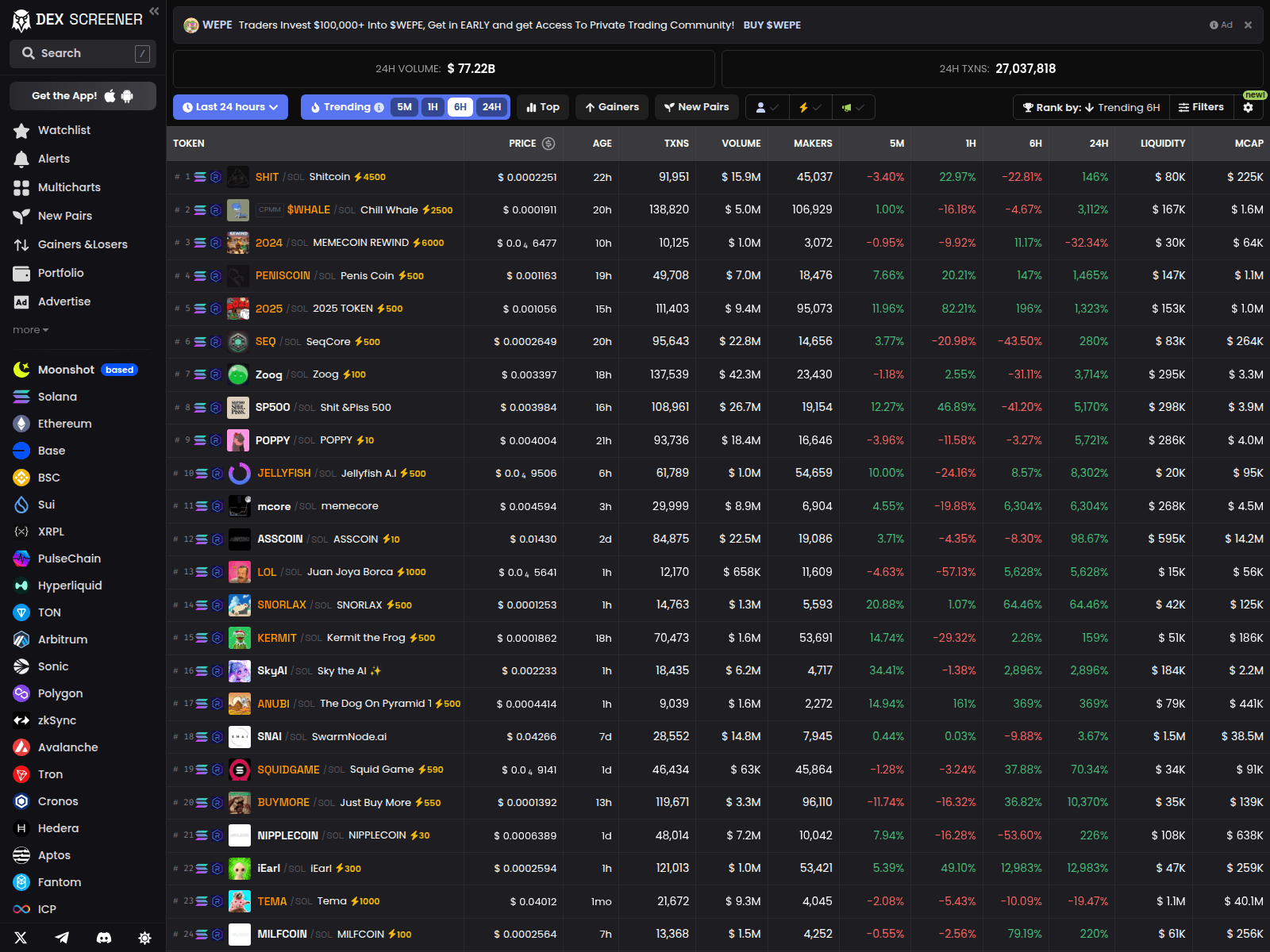The height and width of the screenshot is (952, 1270).
Task: Open the SHIT Shitcoin token row
Action: pos(718,177)
